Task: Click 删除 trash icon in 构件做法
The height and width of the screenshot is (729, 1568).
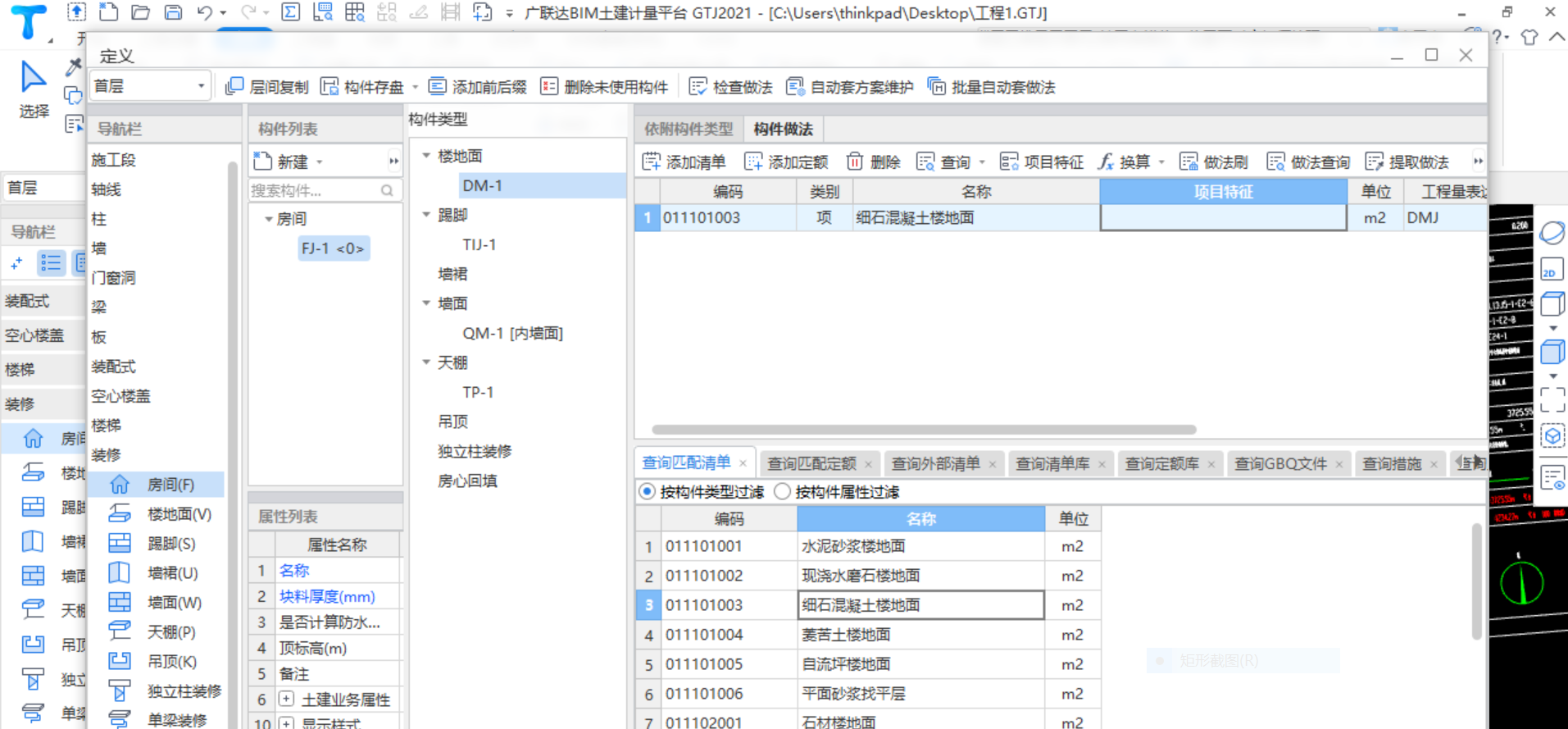Action: point(855,162)
